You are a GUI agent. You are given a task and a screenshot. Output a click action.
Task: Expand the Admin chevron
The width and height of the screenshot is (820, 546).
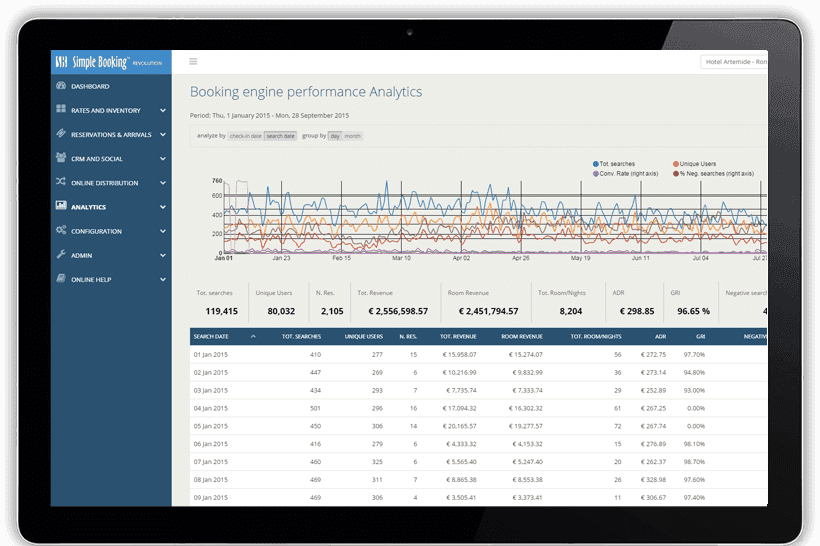click(x=163, y=256)
